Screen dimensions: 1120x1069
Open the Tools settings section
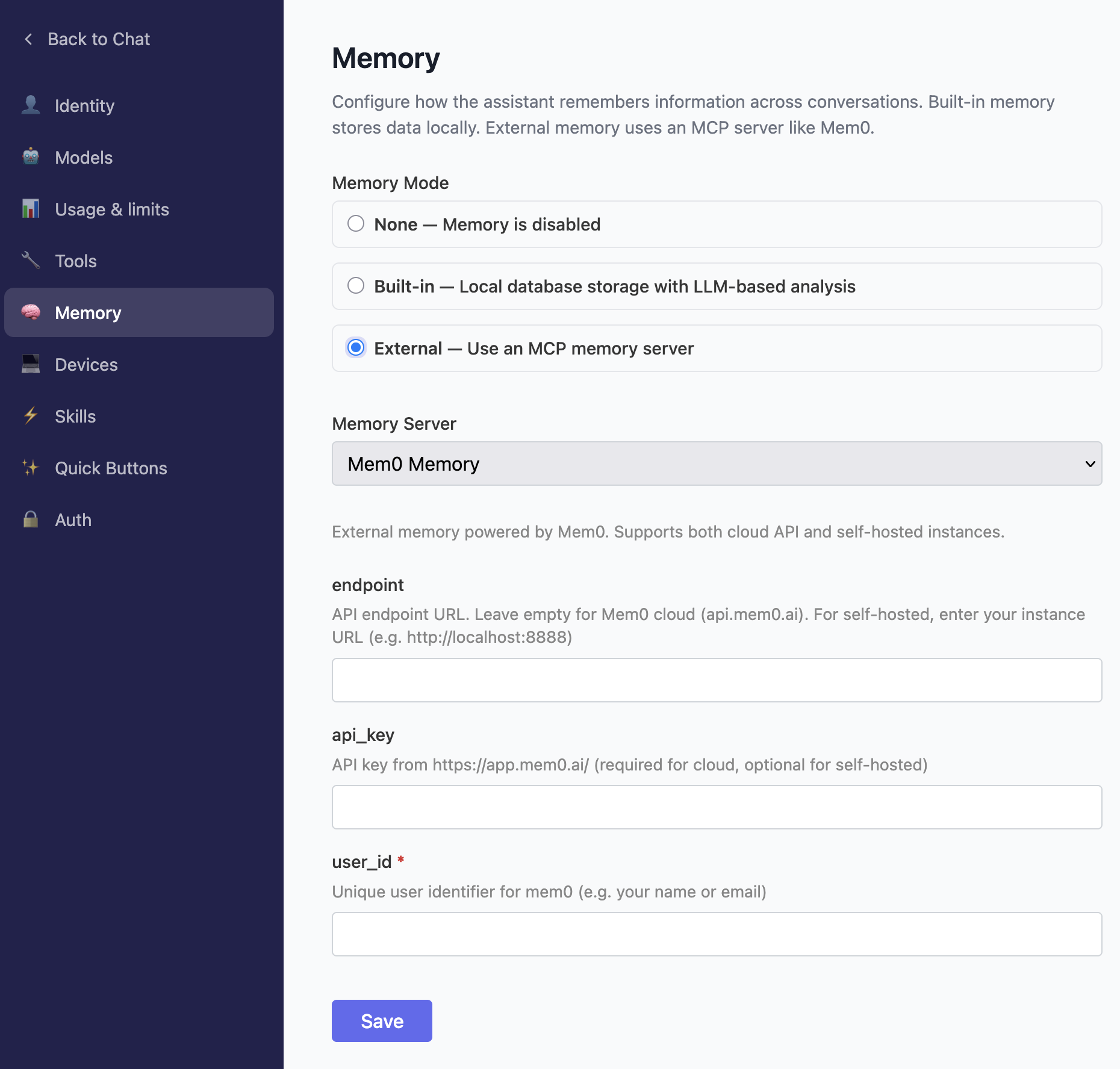[x=139, y=261]
